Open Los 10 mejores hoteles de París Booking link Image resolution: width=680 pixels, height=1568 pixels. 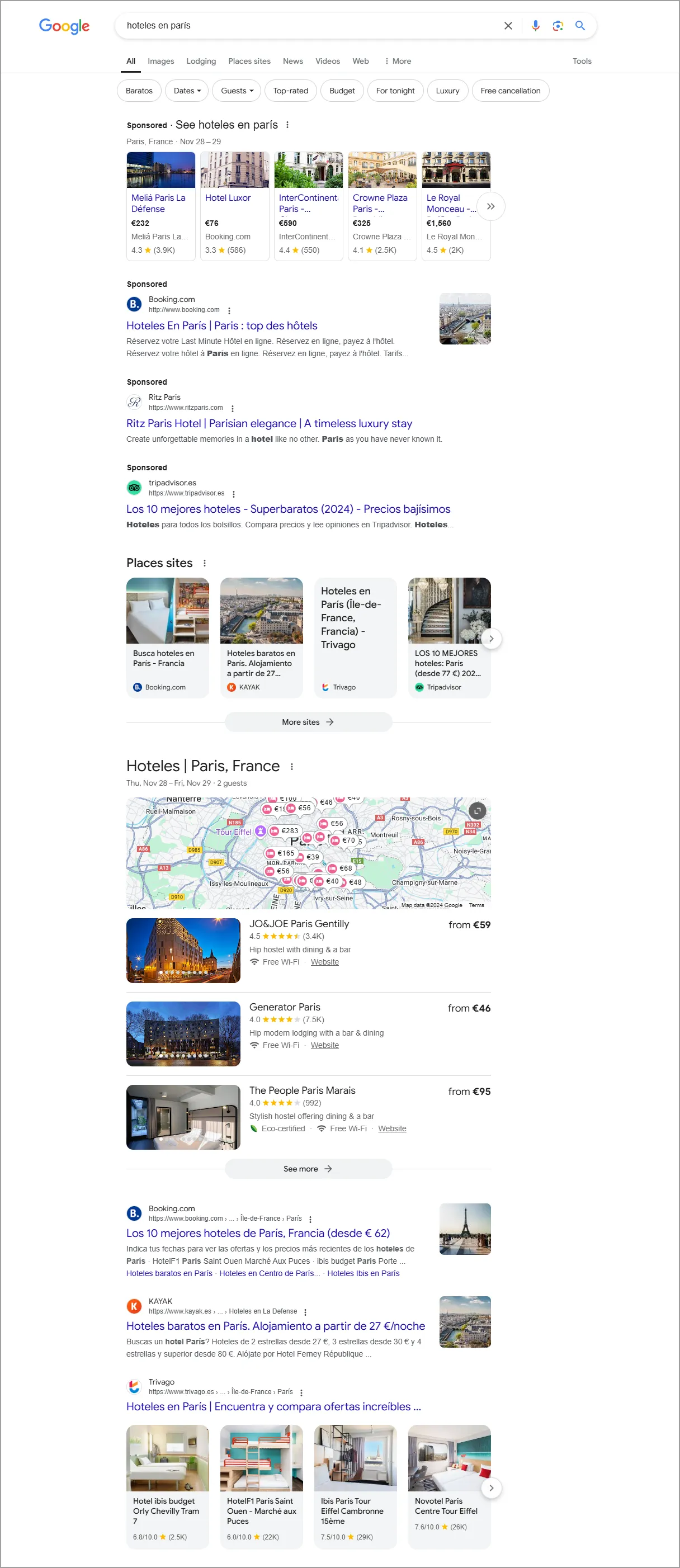(x=258, y=1233)
